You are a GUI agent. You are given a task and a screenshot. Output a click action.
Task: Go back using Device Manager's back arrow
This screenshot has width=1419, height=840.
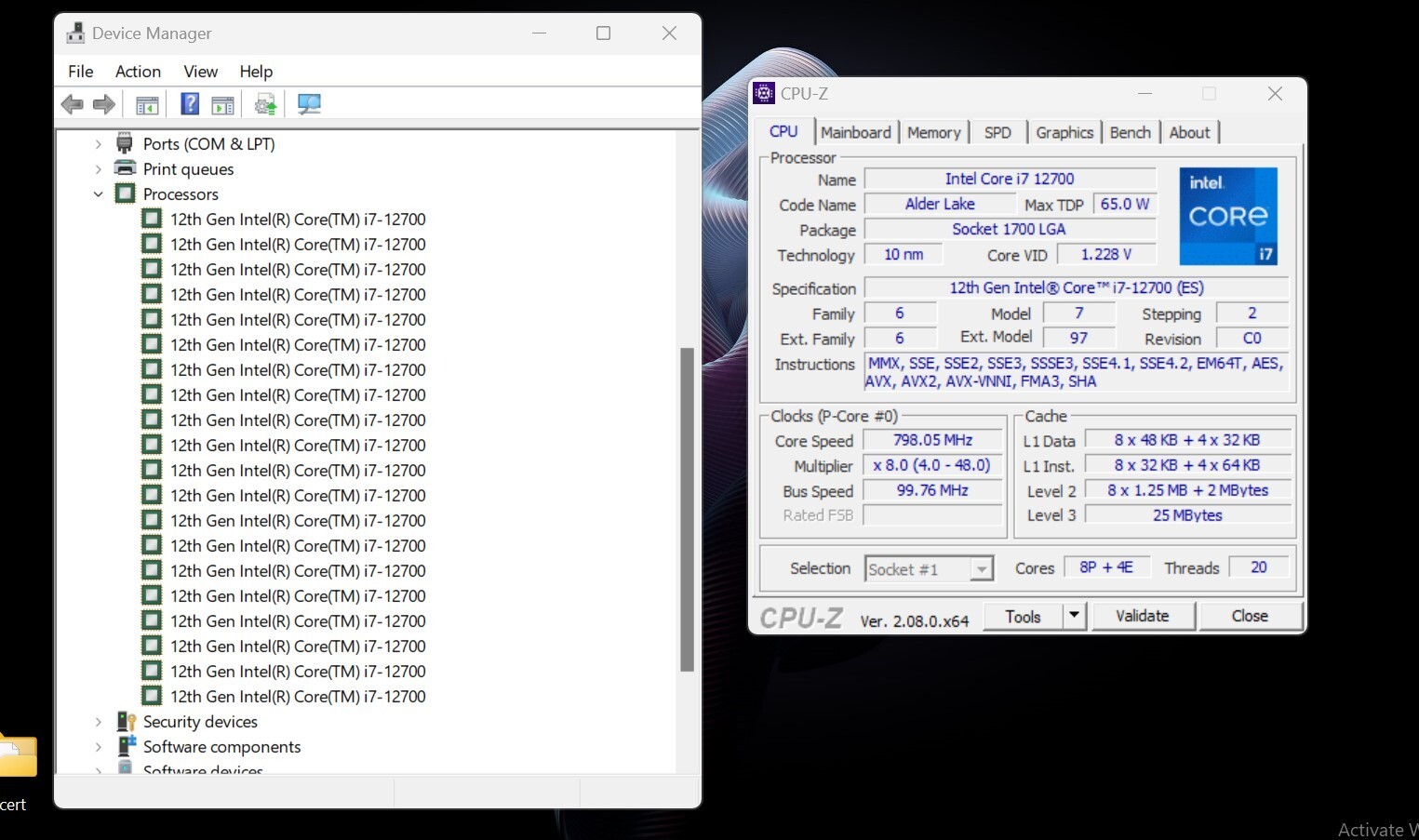tap(72, 104)
